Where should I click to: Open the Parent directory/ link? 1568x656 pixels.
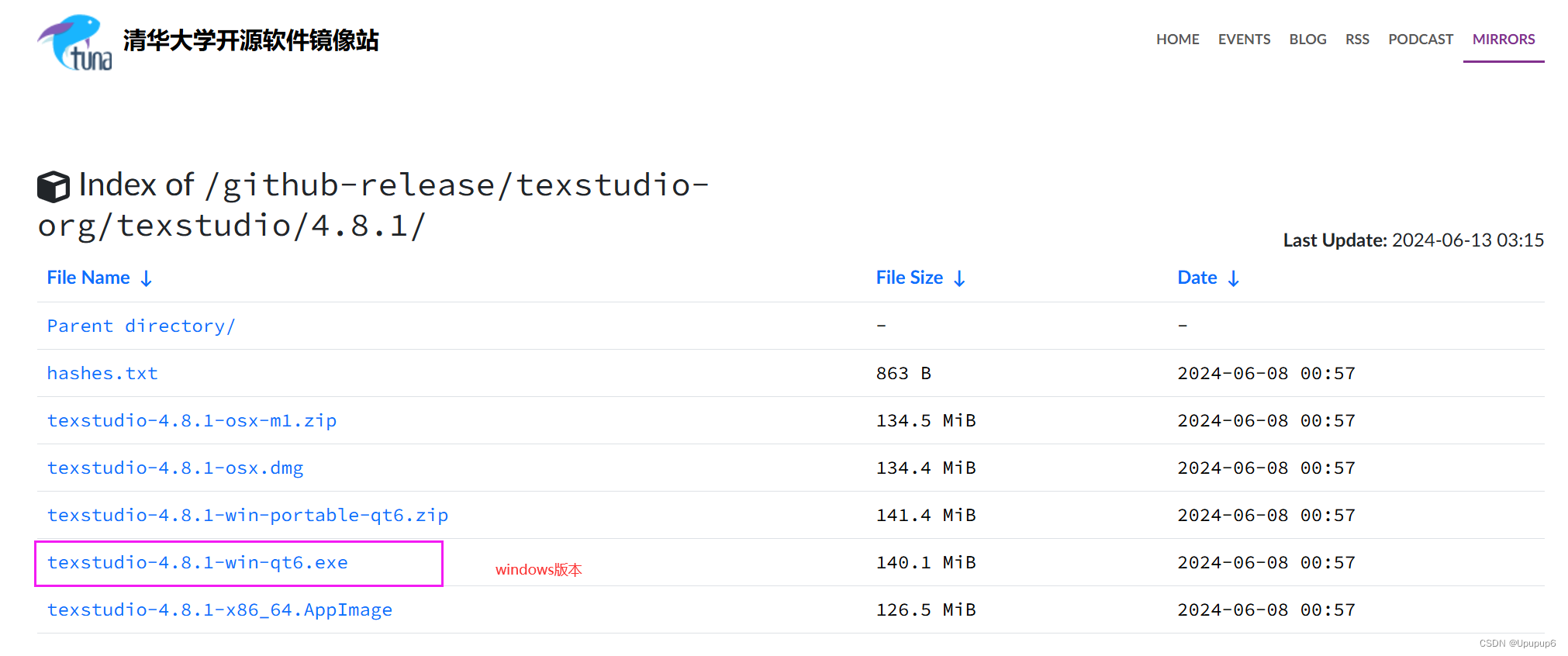[x=141, y=326]
